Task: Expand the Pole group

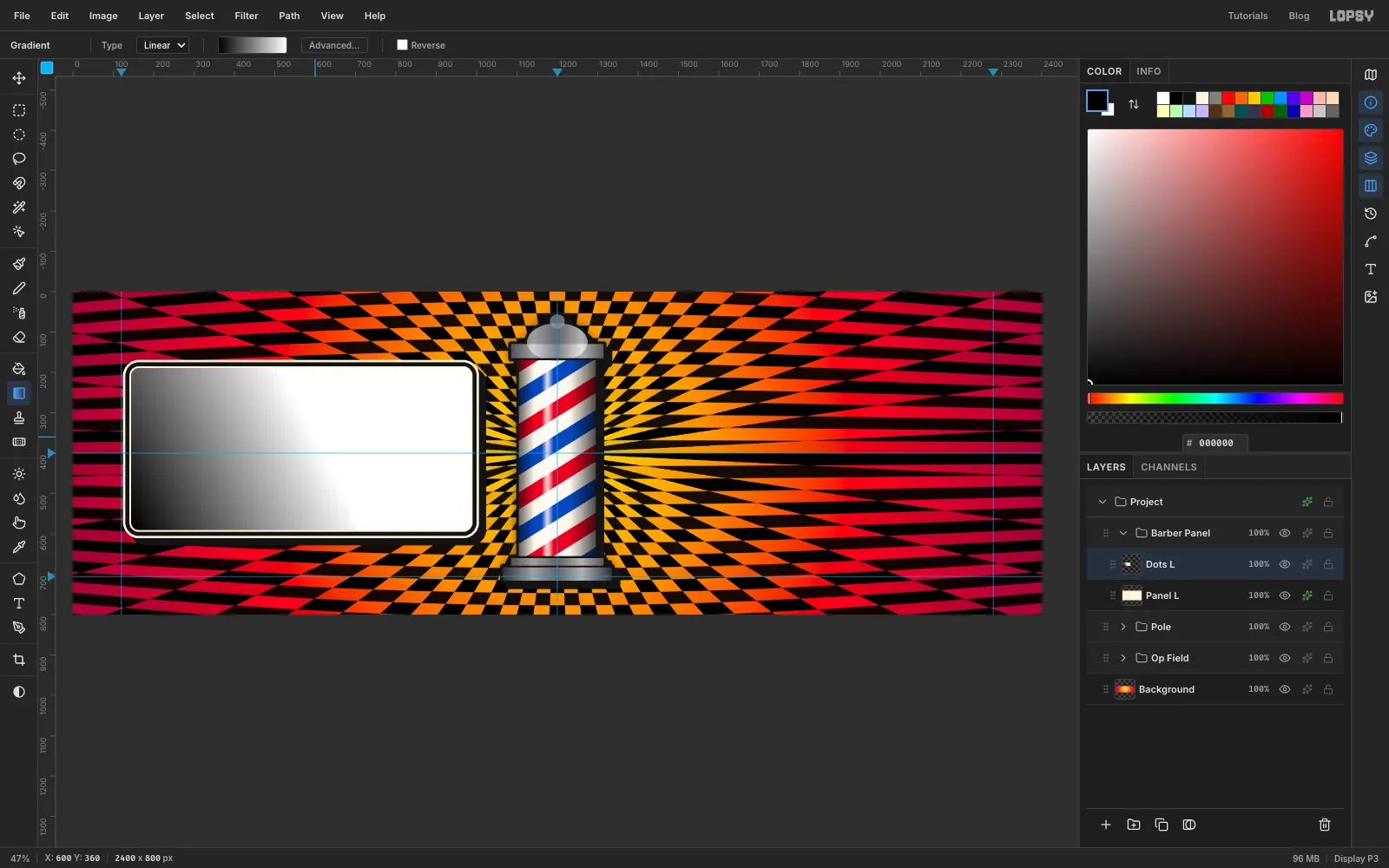Action: coord(1123,627)
